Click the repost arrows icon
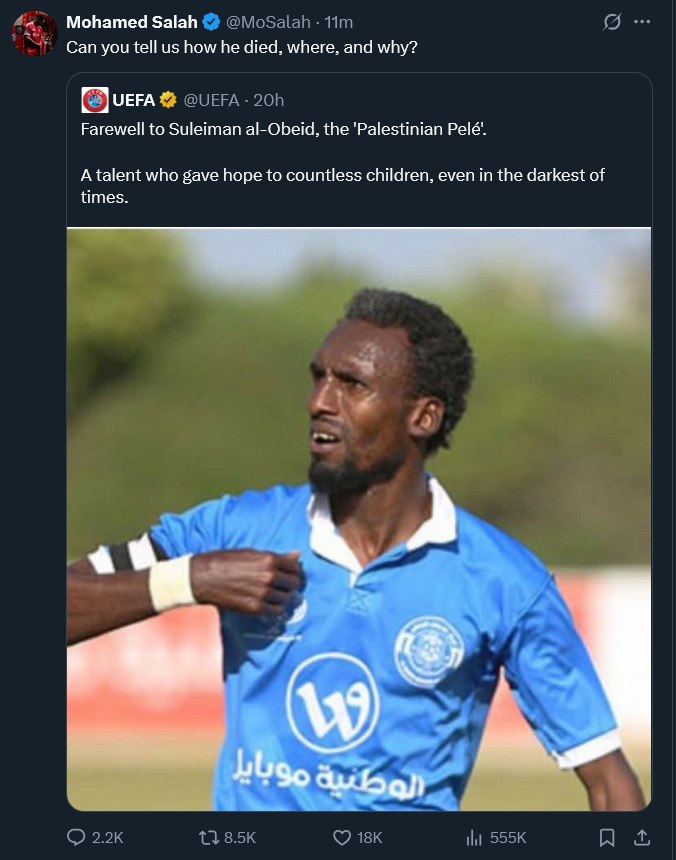This screenshot has width=676, height=860. (x=208, y=838)
